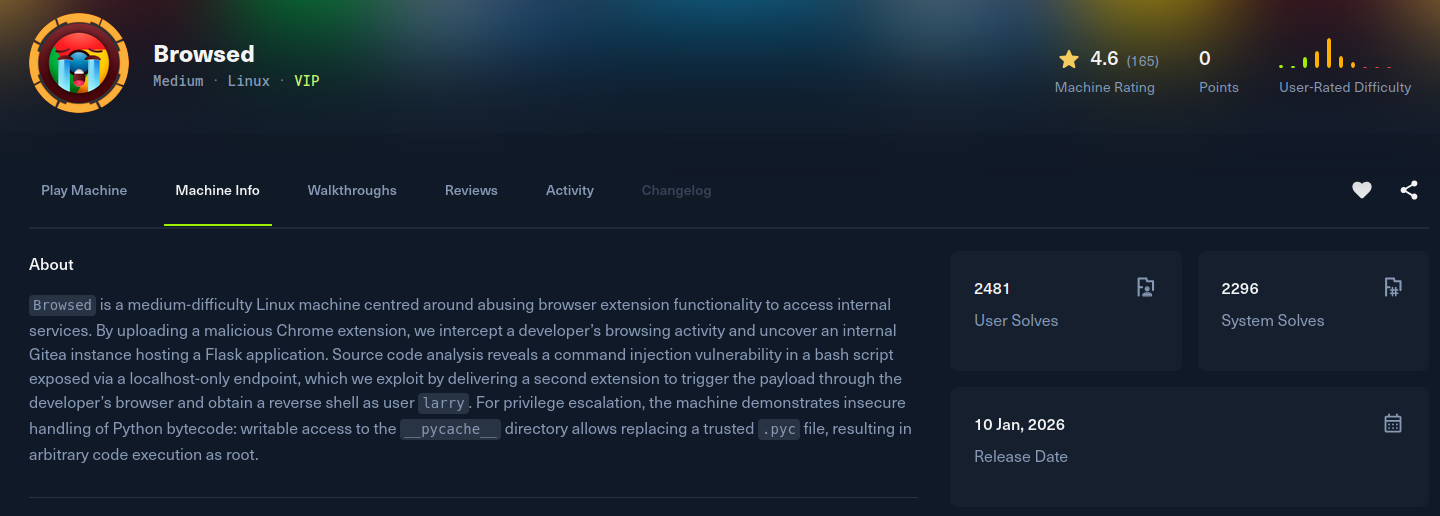Click the share icon
The image size is (1440, 516).
pyautogui.click(x=1409, y=190)
